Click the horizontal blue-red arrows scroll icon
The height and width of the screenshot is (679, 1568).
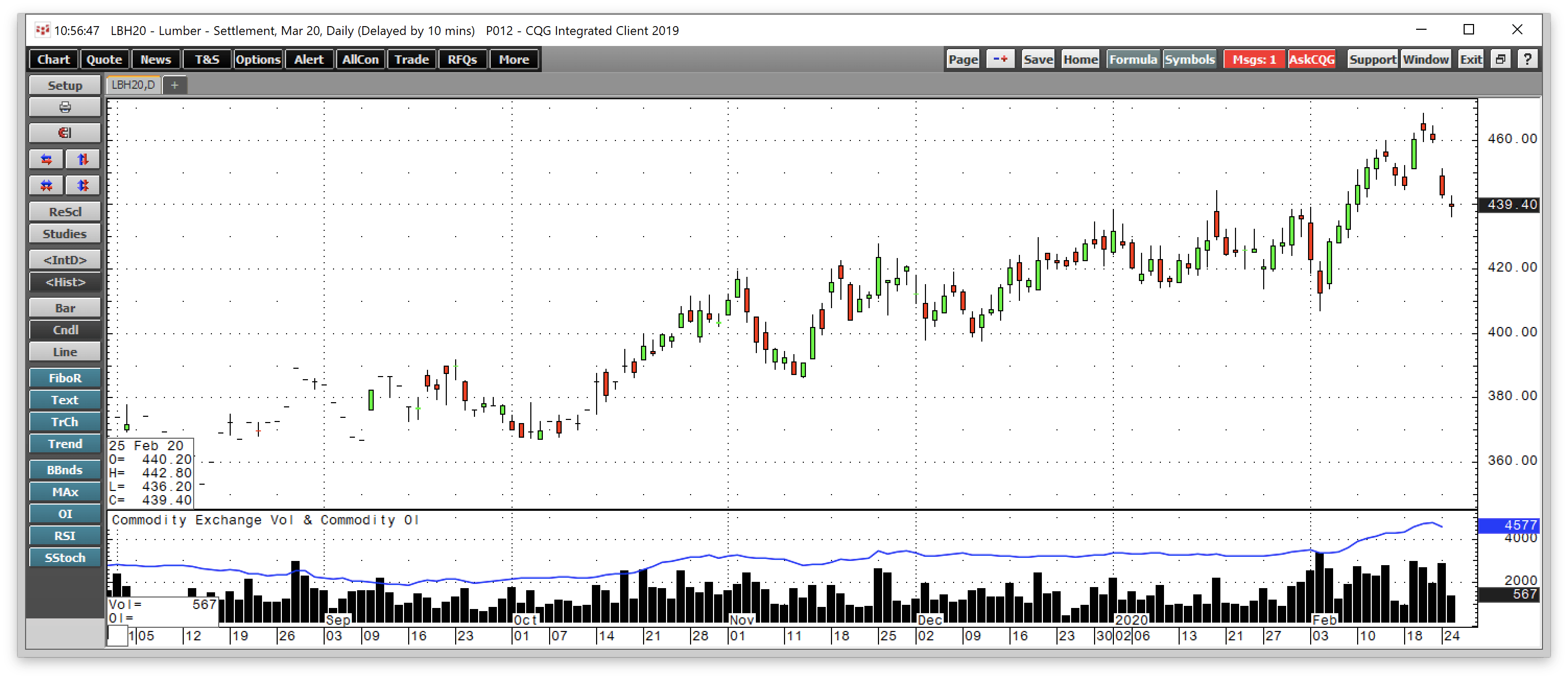tap(46, 159)
